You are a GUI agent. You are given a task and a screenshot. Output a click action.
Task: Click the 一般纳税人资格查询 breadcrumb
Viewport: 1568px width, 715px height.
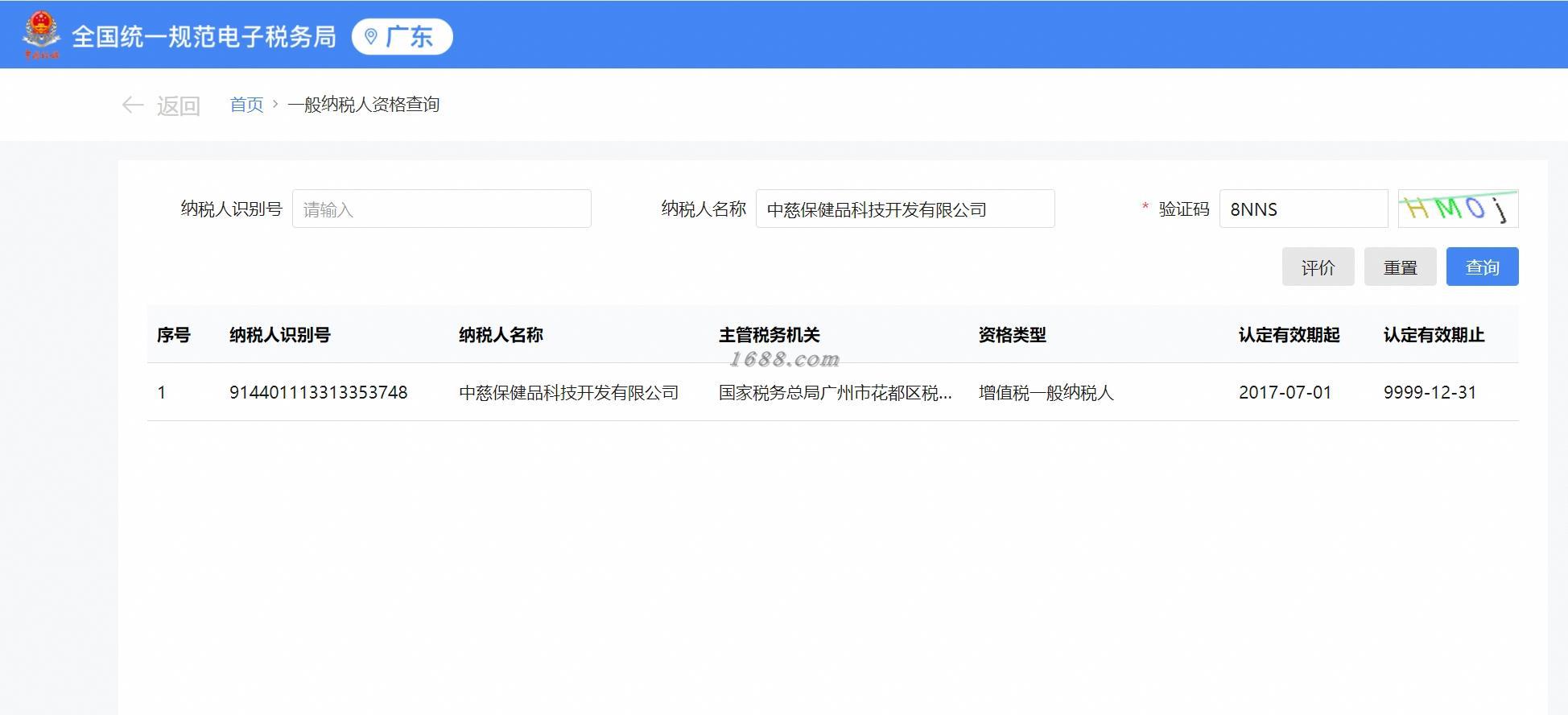pyautogui.click(x=363, y=105)
